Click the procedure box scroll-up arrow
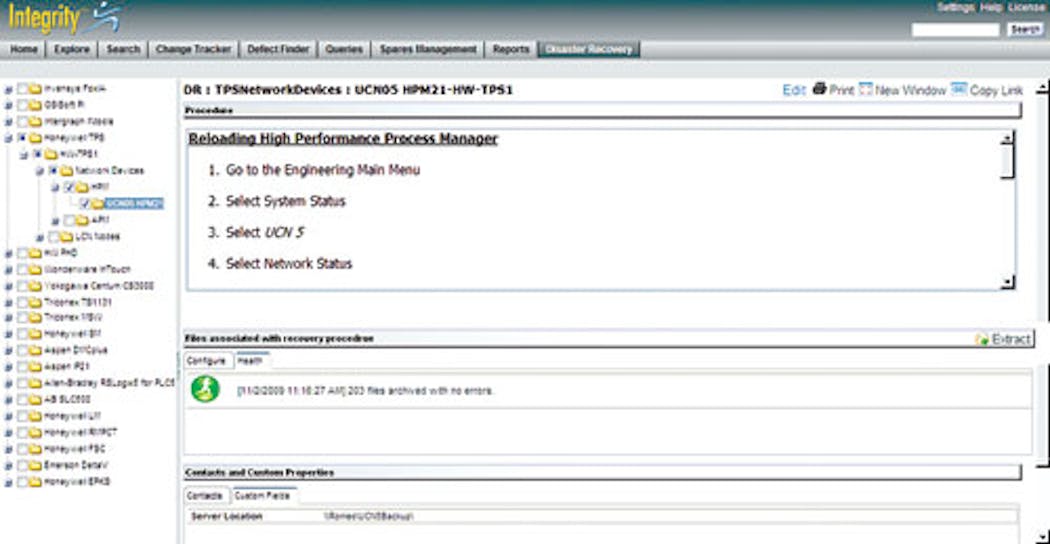The height and width of the screenshot is (544, 1050). click(x=1007, y=138)
